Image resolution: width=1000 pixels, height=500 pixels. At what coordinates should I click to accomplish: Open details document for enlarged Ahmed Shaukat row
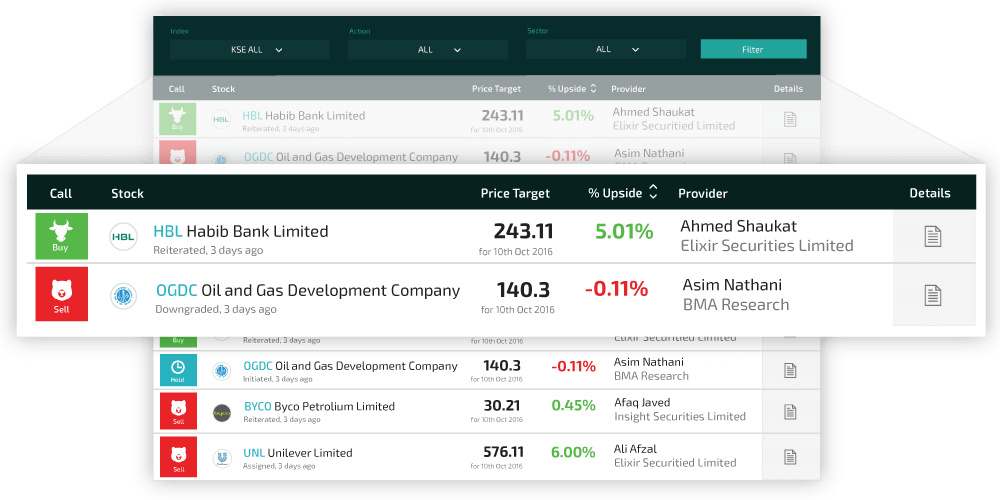click(933, 237)
